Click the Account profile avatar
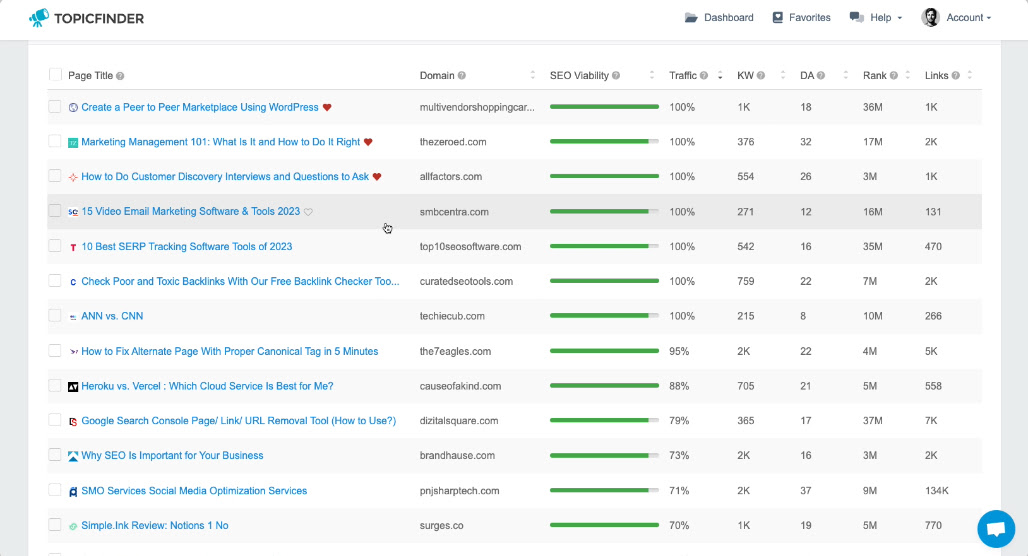Screen dimensions: 1028x556 point(930,17)
